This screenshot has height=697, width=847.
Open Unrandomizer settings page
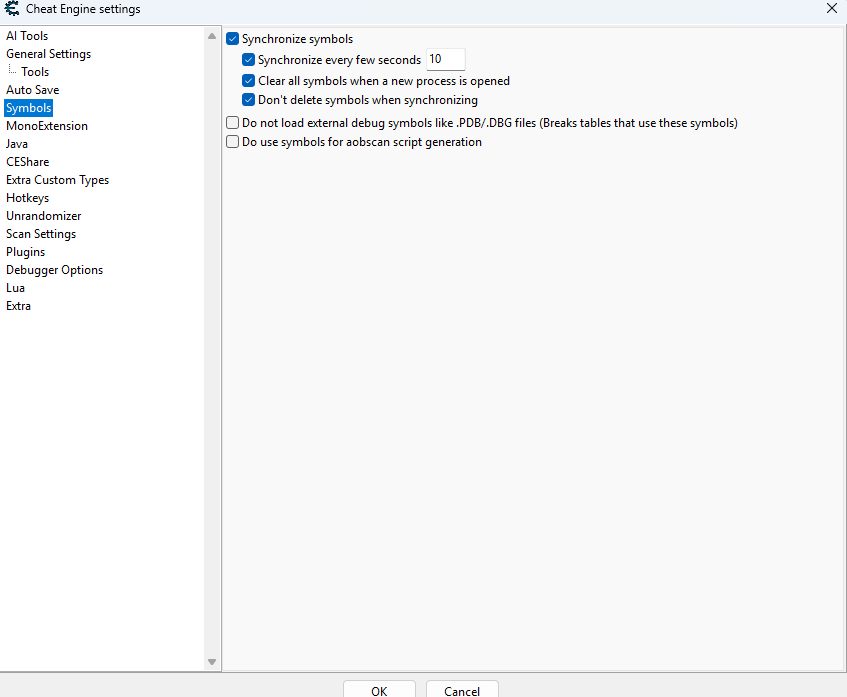44,216
